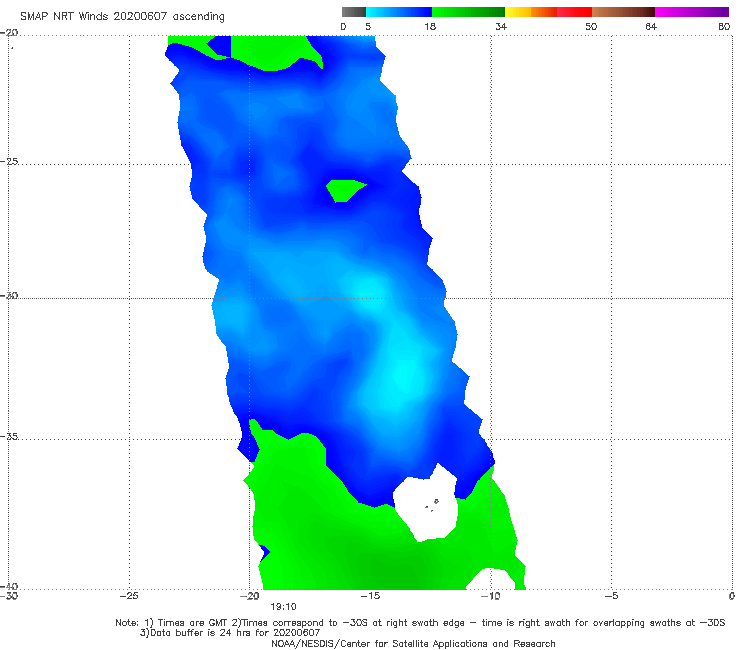Click the small isolated green patch near -26 latitude
This screenshot has height=650, width=740.
pos(346,191)
